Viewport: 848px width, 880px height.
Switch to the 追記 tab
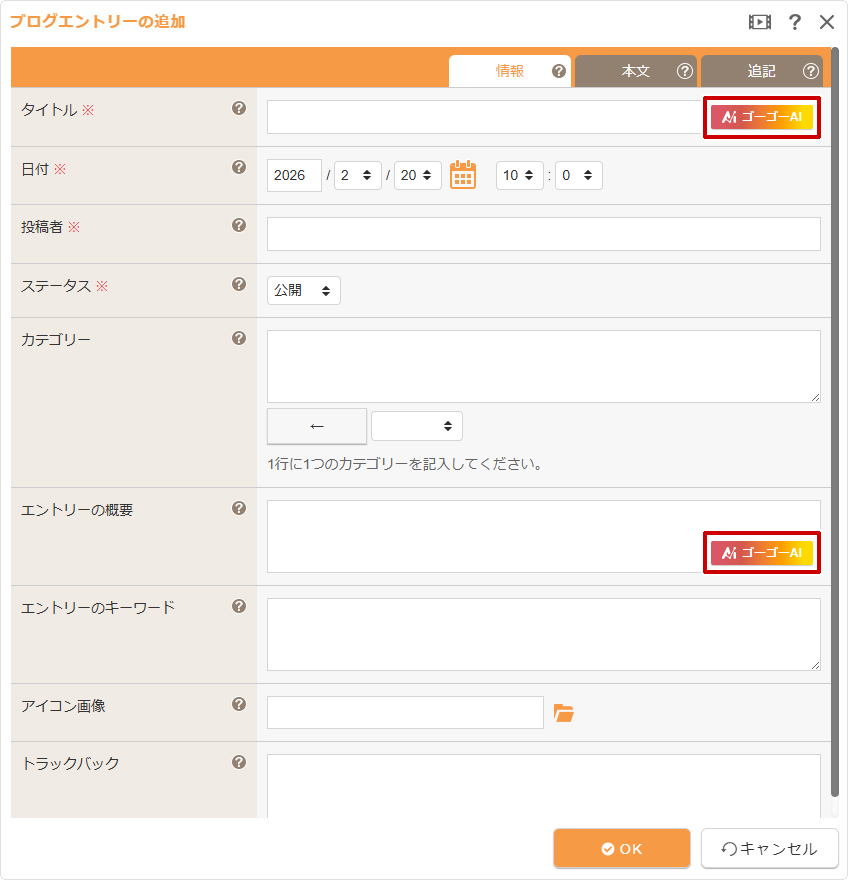pos(761,71)
